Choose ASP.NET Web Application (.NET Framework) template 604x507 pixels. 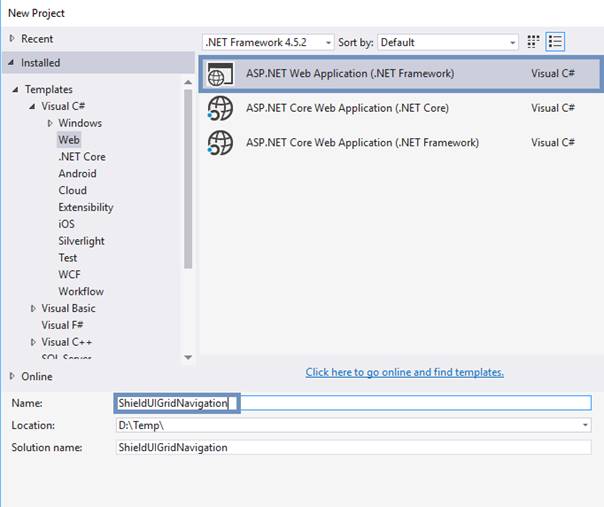click(x=400, y=74)
